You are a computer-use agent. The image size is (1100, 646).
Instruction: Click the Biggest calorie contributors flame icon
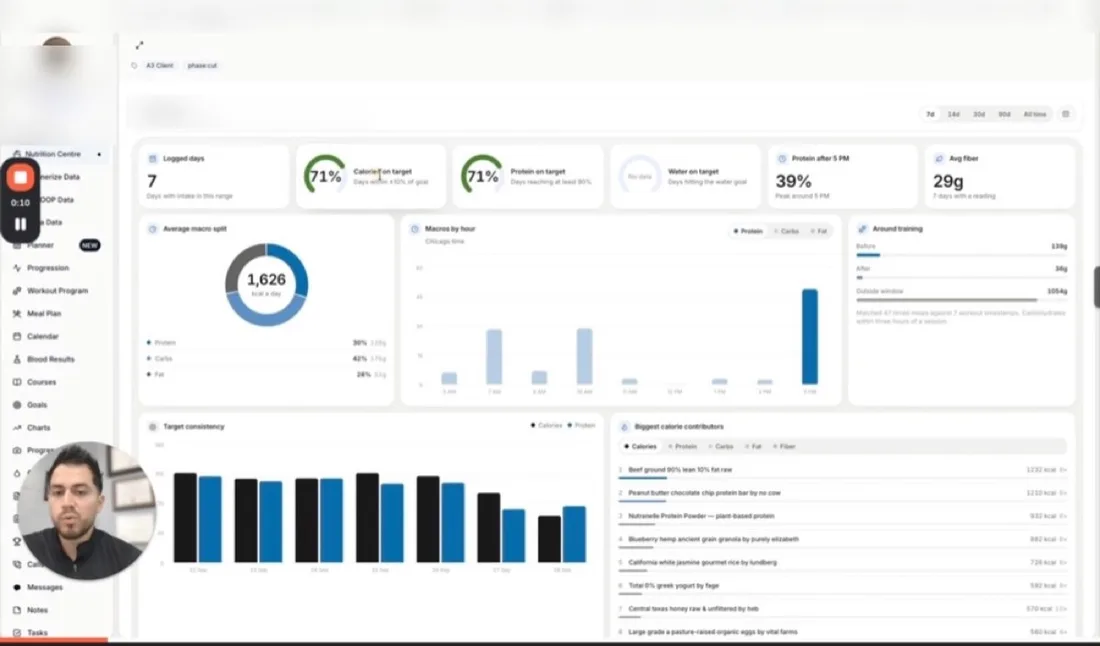pos(624,426)
